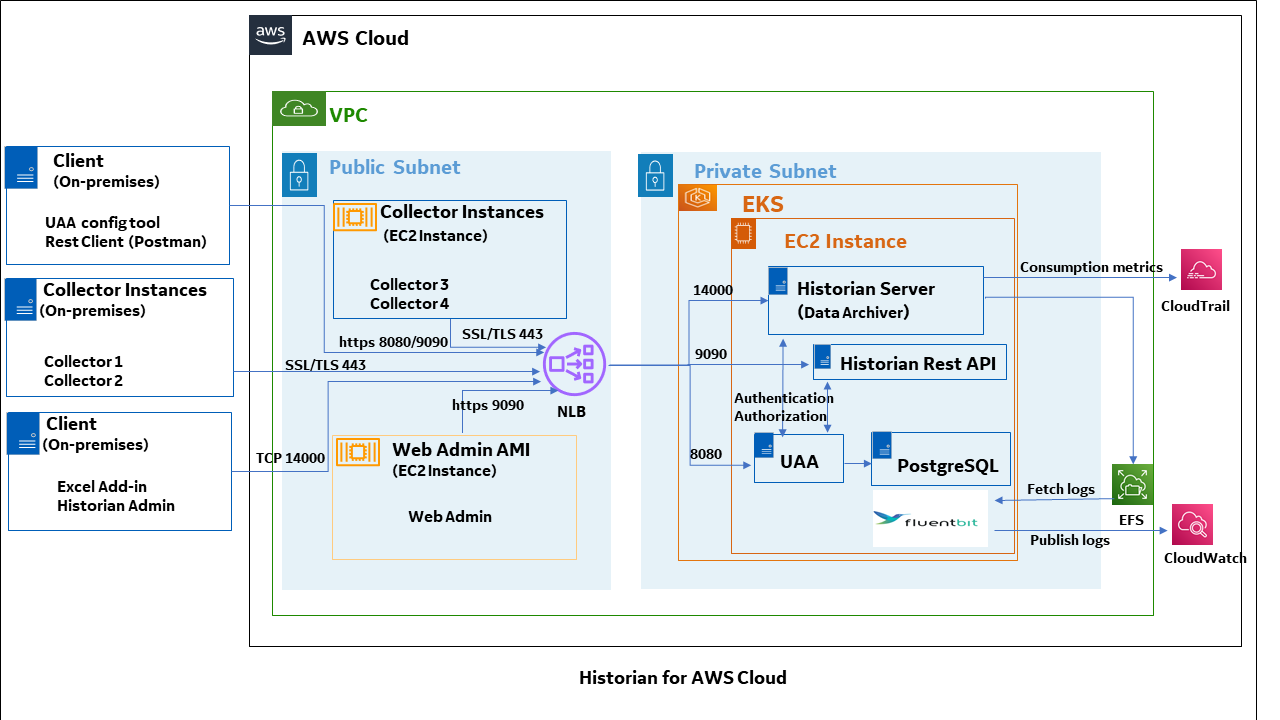Screen dimensions: 1280x720
Task: Click the "Historian Server" text
Action: [866, 289]
